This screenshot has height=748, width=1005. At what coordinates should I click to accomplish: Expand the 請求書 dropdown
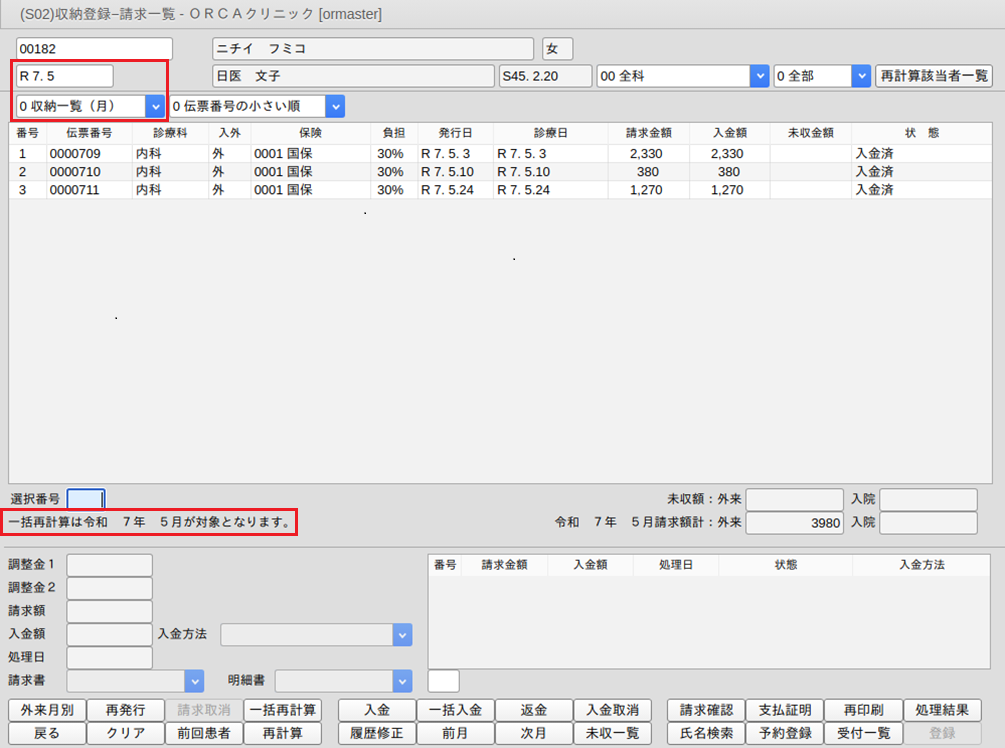coord(194,681)
